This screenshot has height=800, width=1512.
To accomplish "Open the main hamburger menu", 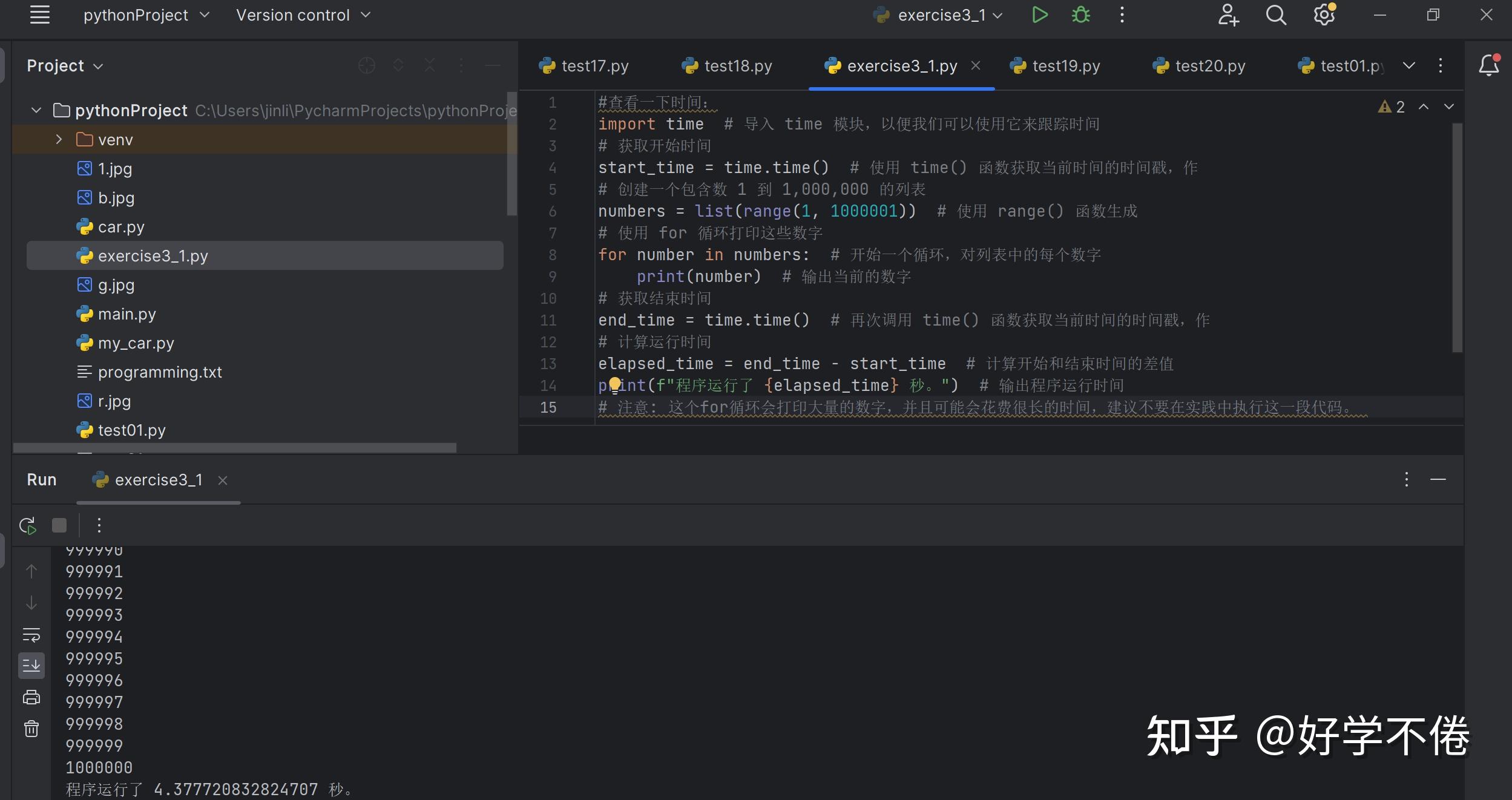I will tap(39, 15).
